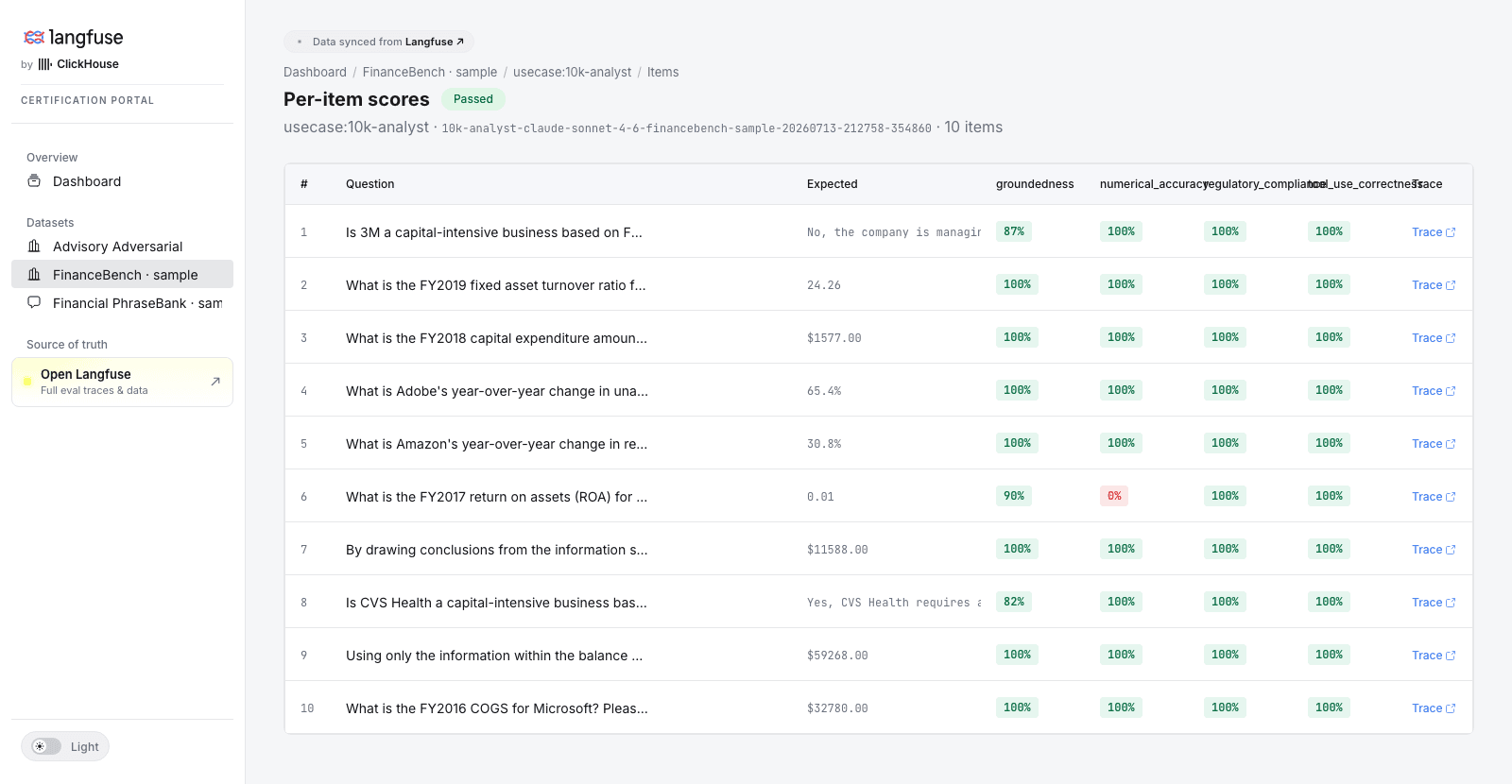Click expected value $1577.00
Screen dimensions: 1512x784
[834, 338]
